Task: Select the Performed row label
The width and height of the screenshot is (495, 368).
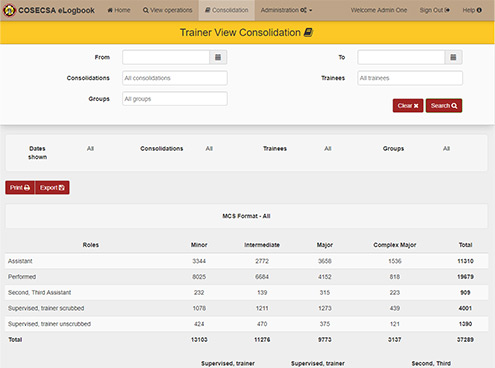Action: [x=22, y=277]
